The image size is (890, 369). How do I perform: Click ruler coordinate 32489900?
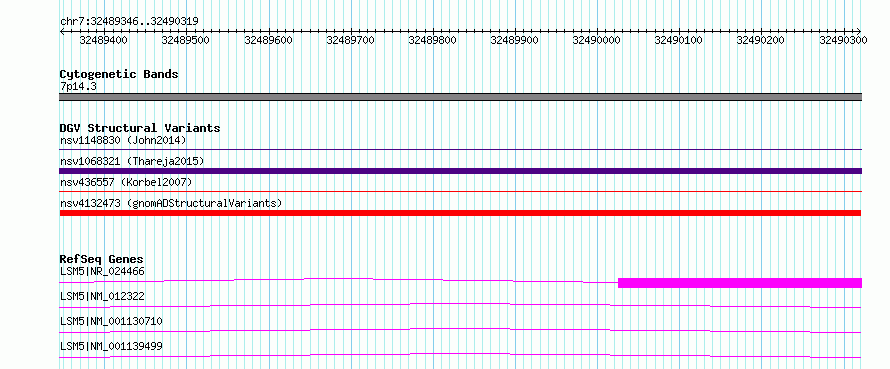pyautogui.click(x=514, y=40)
